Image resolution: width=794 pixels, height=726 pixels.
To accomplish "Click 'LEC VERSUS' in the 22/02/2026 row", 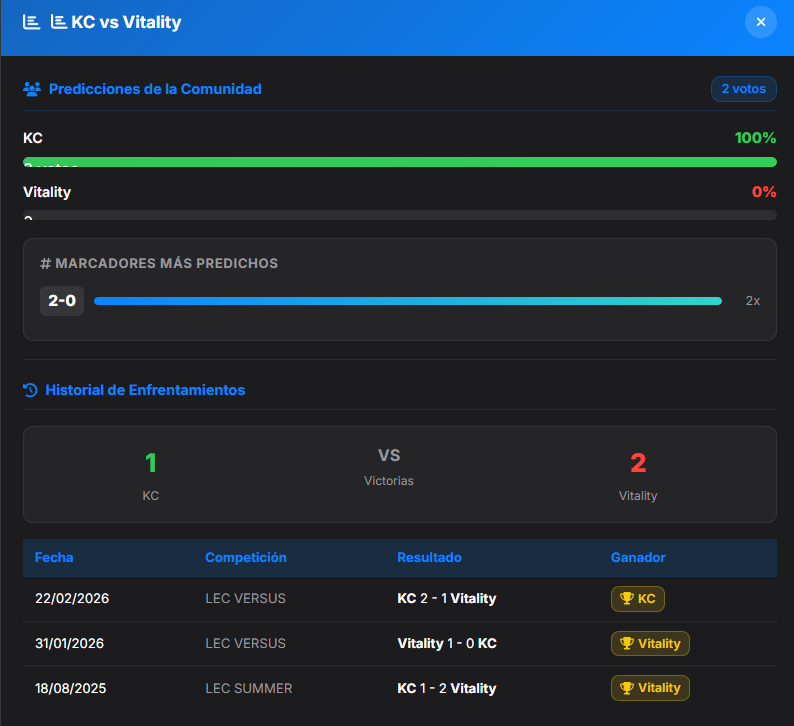I will (x=246, y=598).
